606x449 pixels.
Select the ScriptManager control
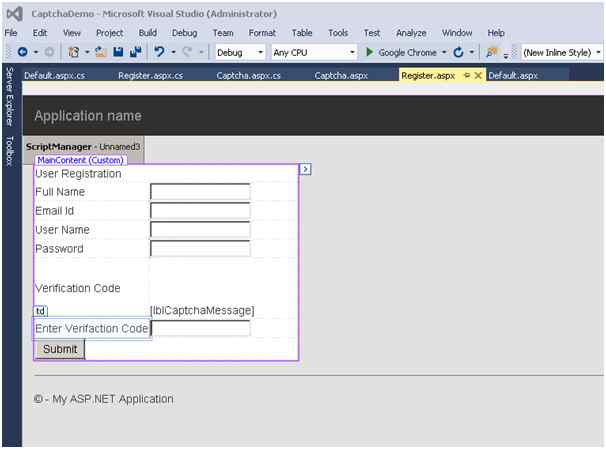click(x=83, y=146)
